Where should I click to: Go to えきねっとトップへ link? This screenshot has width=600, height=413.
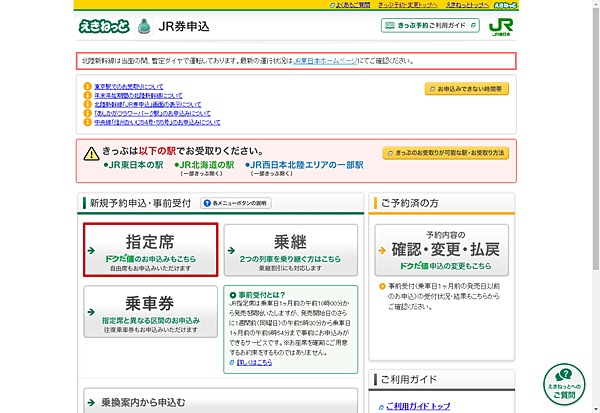(467, 5)
